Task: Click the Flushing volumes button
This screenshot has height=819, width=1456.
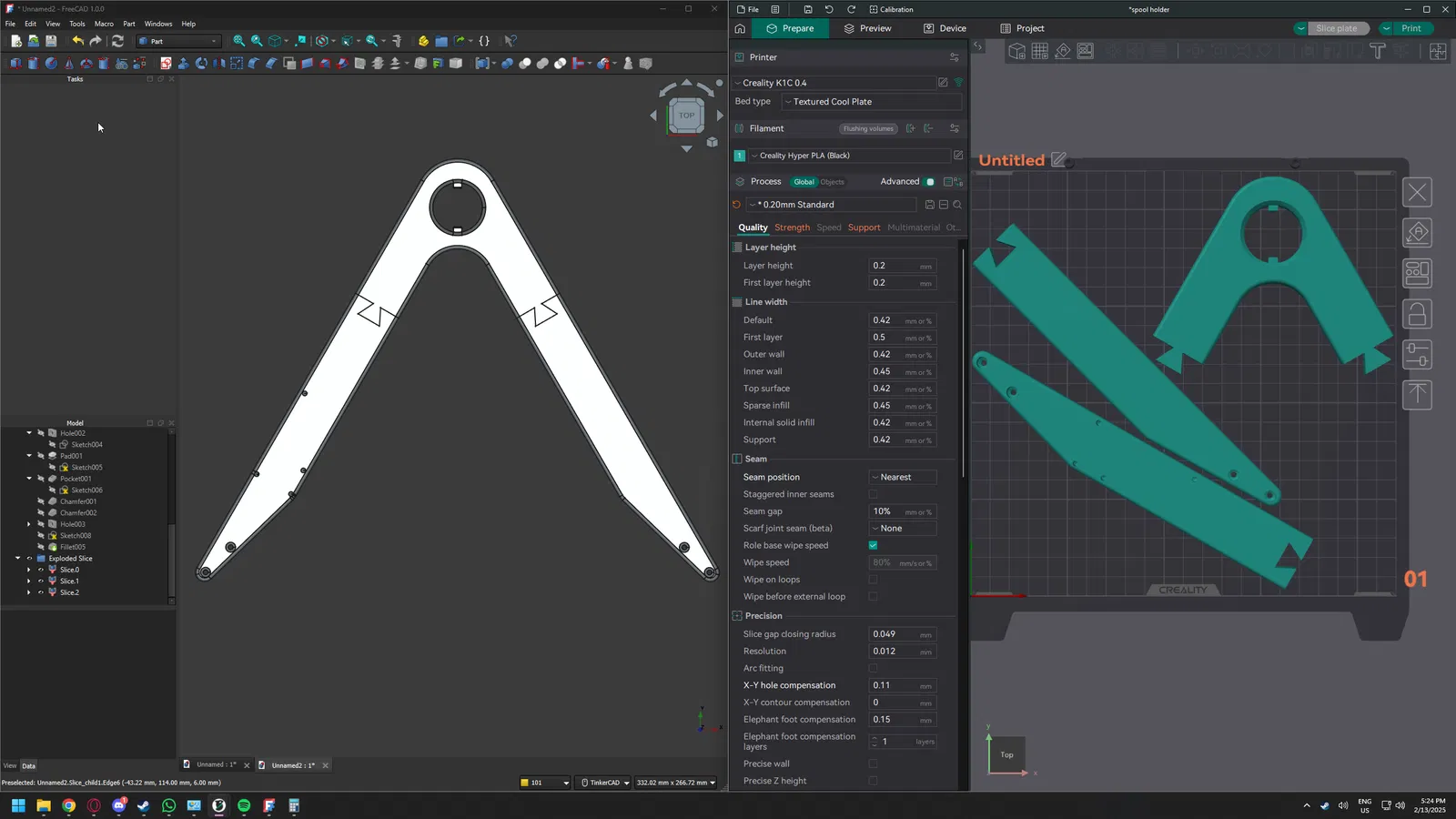Action: click(x=867, y=128)
